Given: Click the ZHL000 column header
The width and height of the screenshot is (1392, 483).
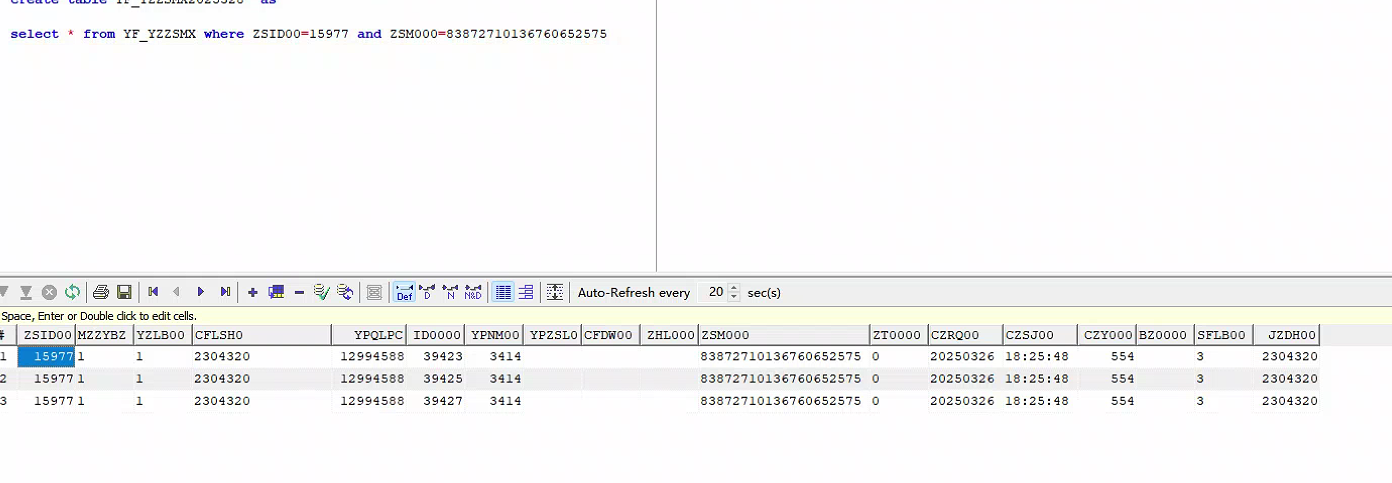Looking at the screenshot, I should (x=669, y=335).
